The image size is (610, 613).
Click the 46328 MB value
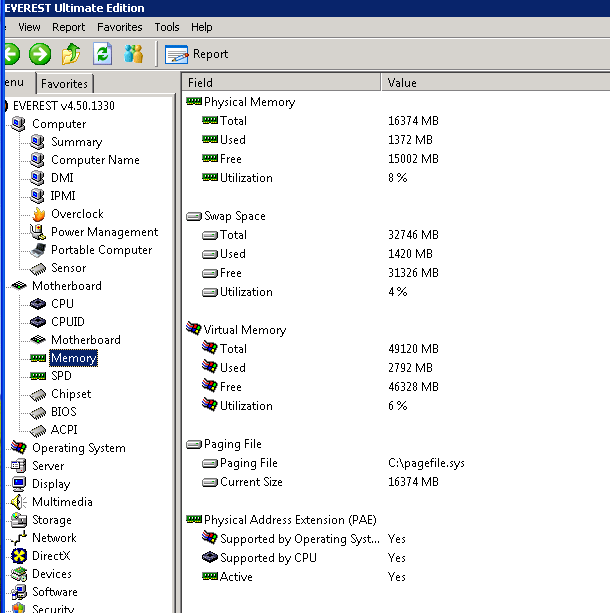click(413, 387)
